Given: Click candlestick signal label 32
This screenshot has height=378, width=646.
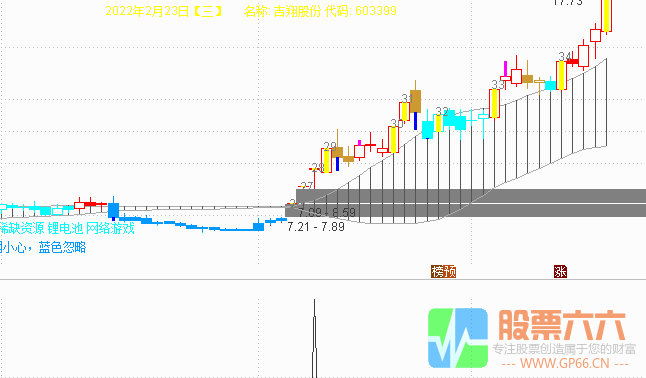Looking at the screenshot, I should coord(442,112).
